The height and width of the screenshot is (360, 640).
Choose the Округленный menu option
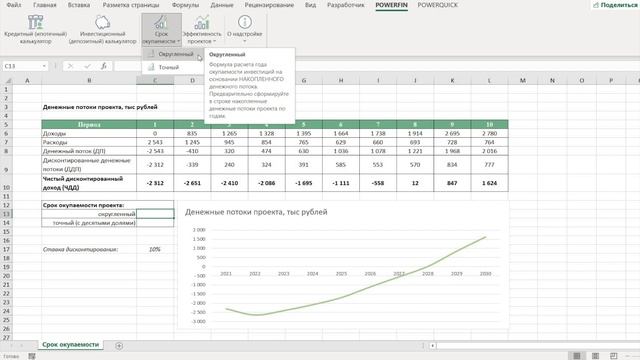click(x=173, y=54)
